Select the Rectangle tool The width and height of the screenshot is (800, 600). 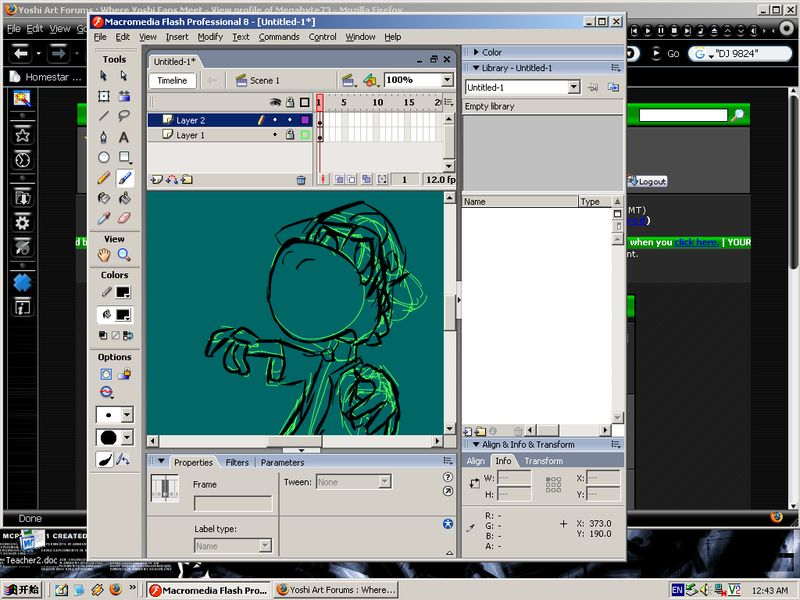(x=124, y=157)
